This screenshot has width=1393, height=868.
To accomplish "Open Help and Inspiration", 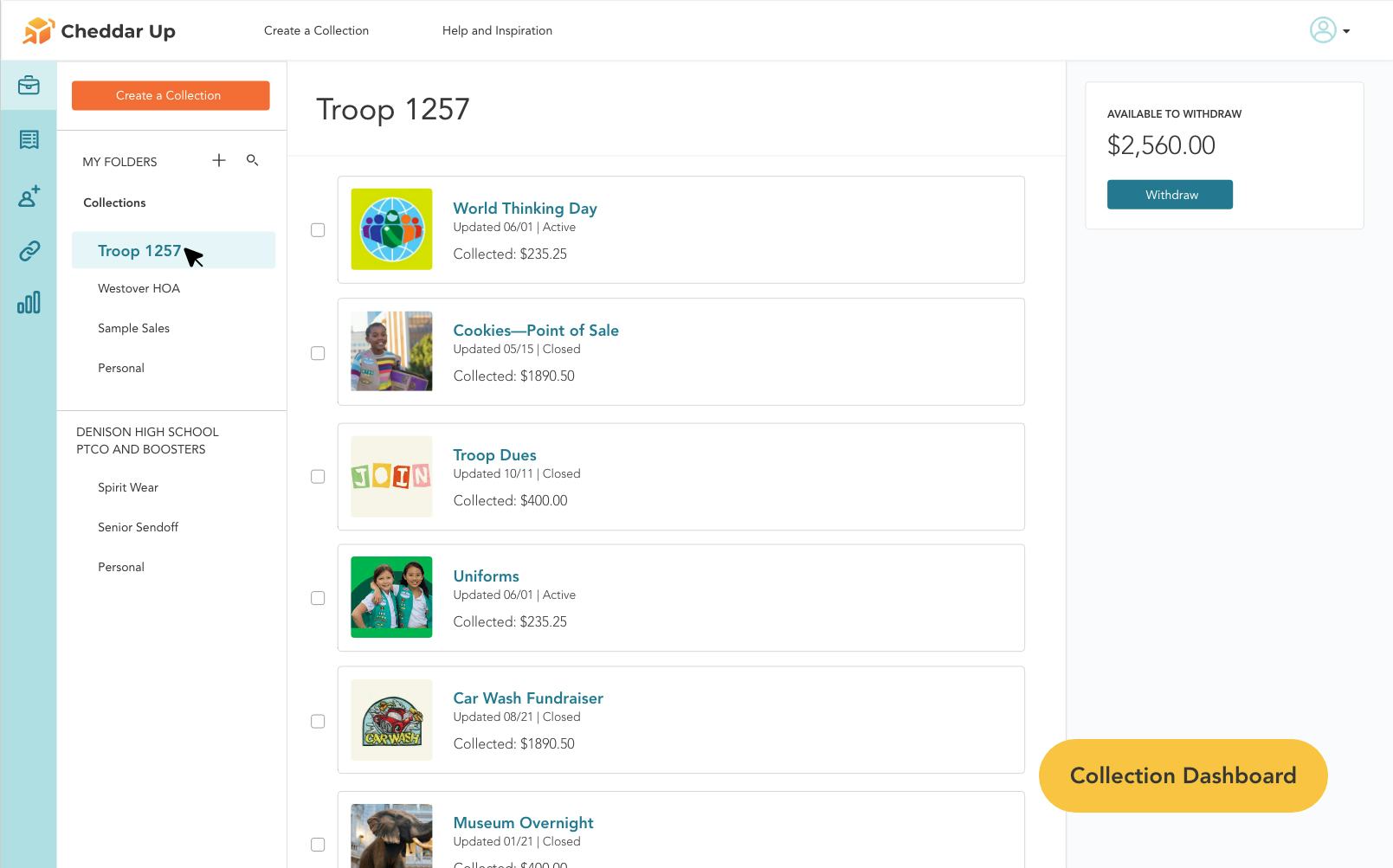I will click(498, 30).
